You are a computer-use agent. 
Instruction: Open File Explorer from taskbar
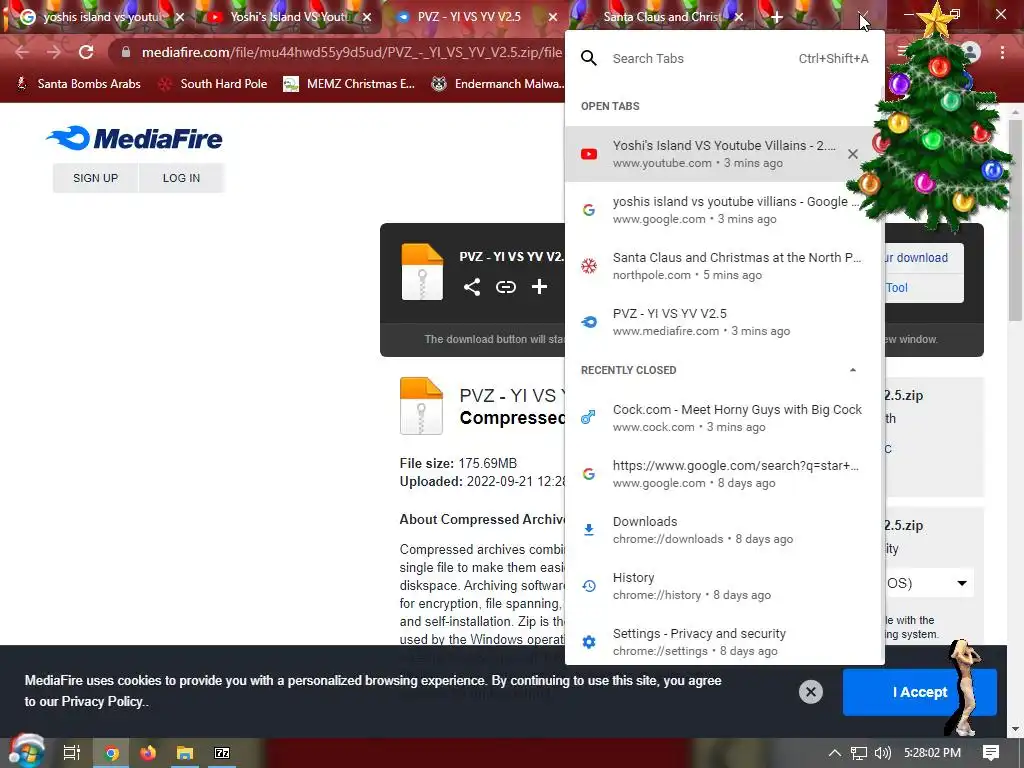coord(185,753)
